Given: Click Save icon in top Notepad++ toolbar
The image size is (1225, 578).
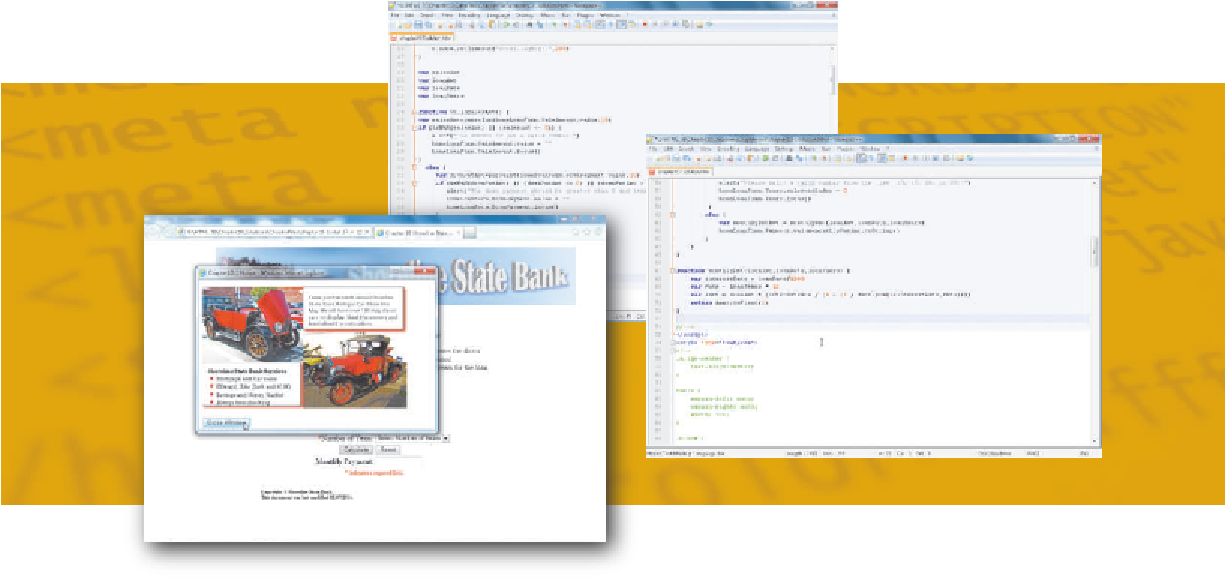Looking at the screenshot, I should tap(418, 24).
